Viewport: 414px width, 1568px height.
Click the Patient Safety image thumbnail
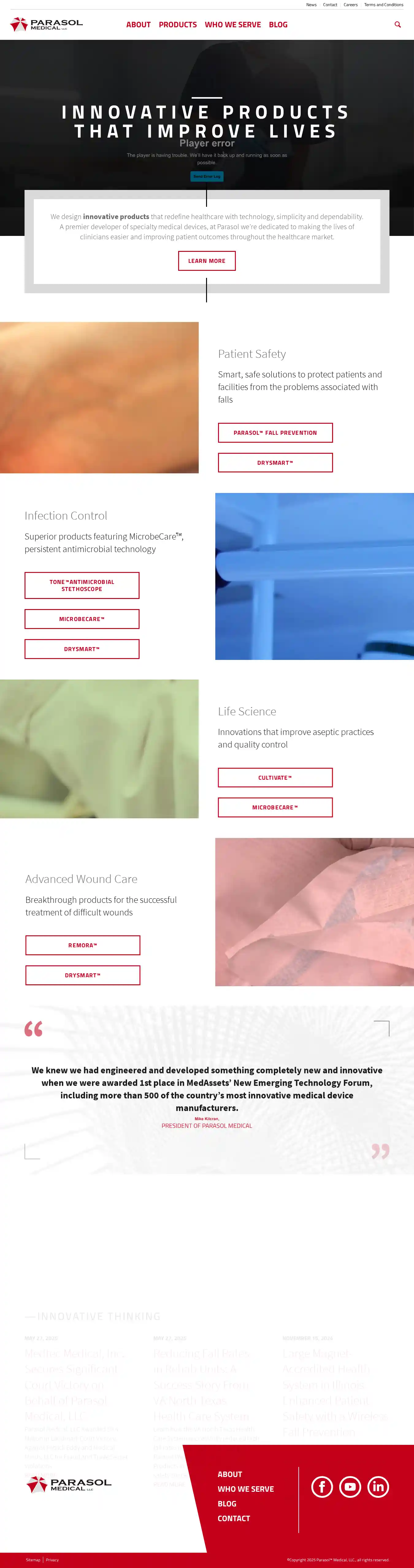(99, 397)
